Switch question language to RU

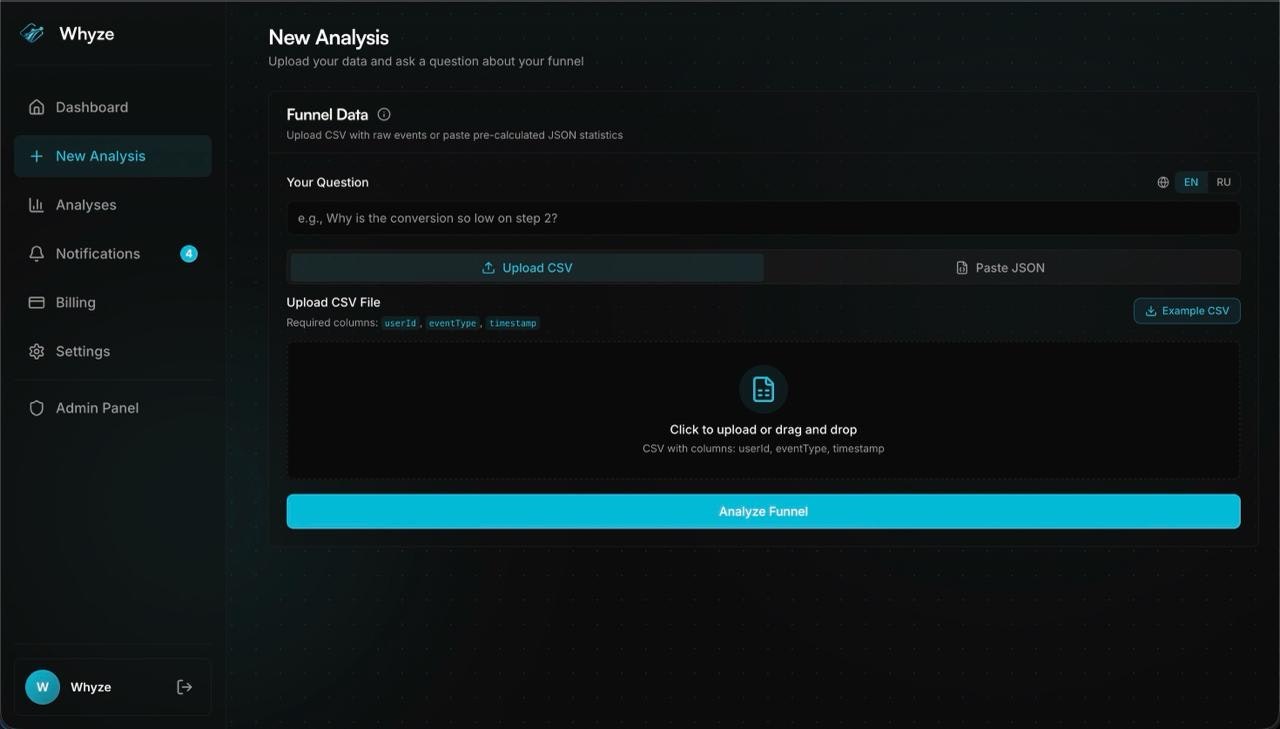click(1223, 181)
